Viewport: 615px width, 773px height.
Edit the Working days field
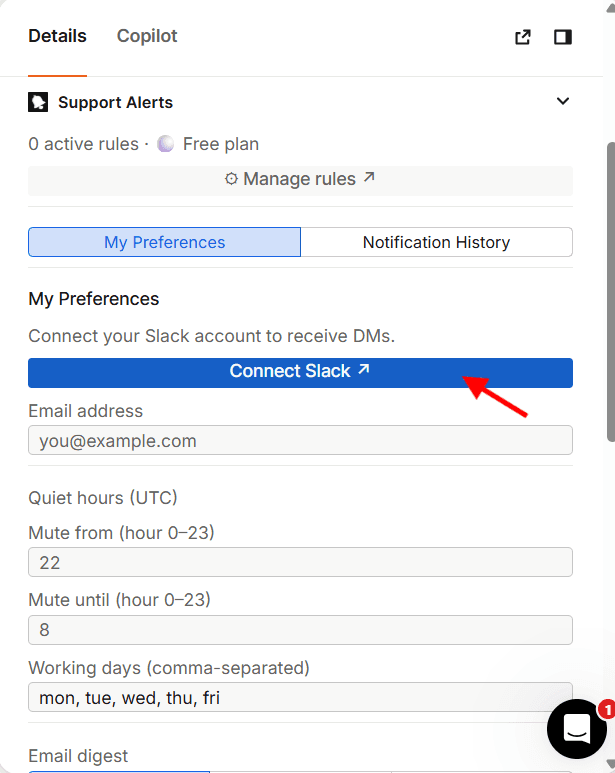coord(300,697)
